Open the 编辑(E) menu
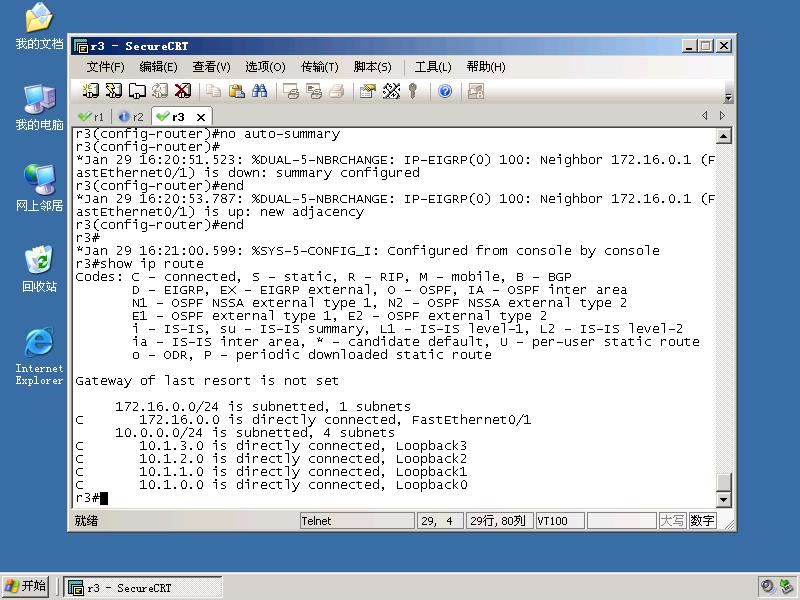Viewport: 800px width, 600px height. point(158,67)
